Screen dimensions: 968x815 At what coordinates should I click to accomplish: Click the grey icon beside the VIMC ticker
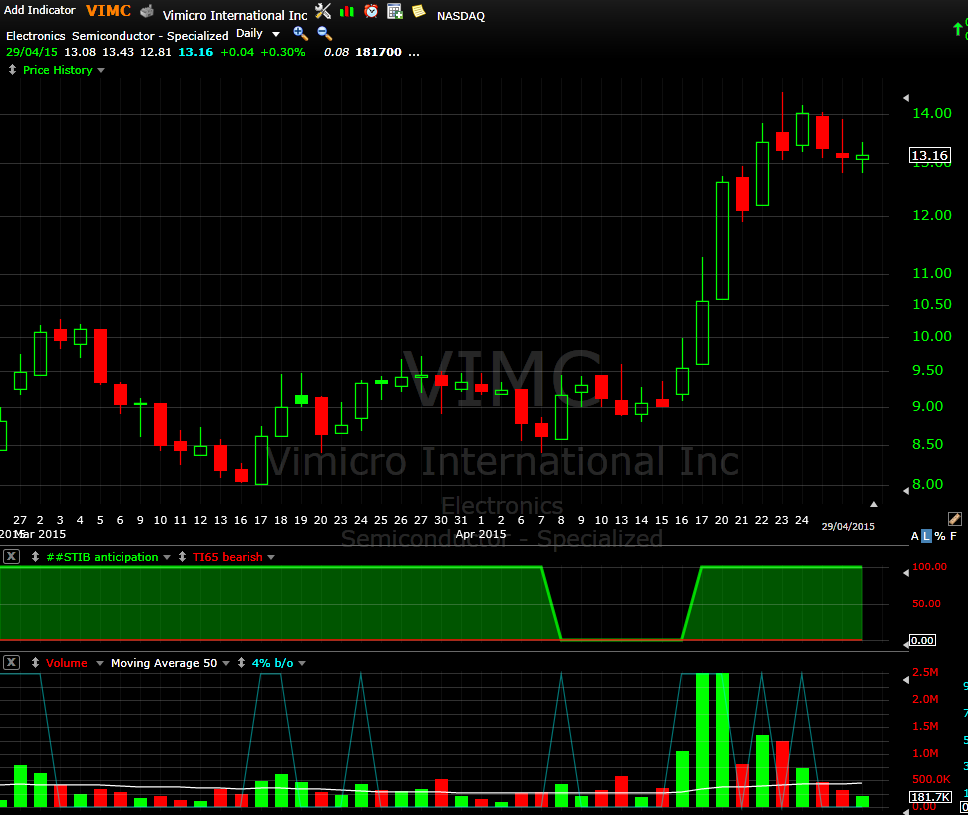tap(146, 12)
